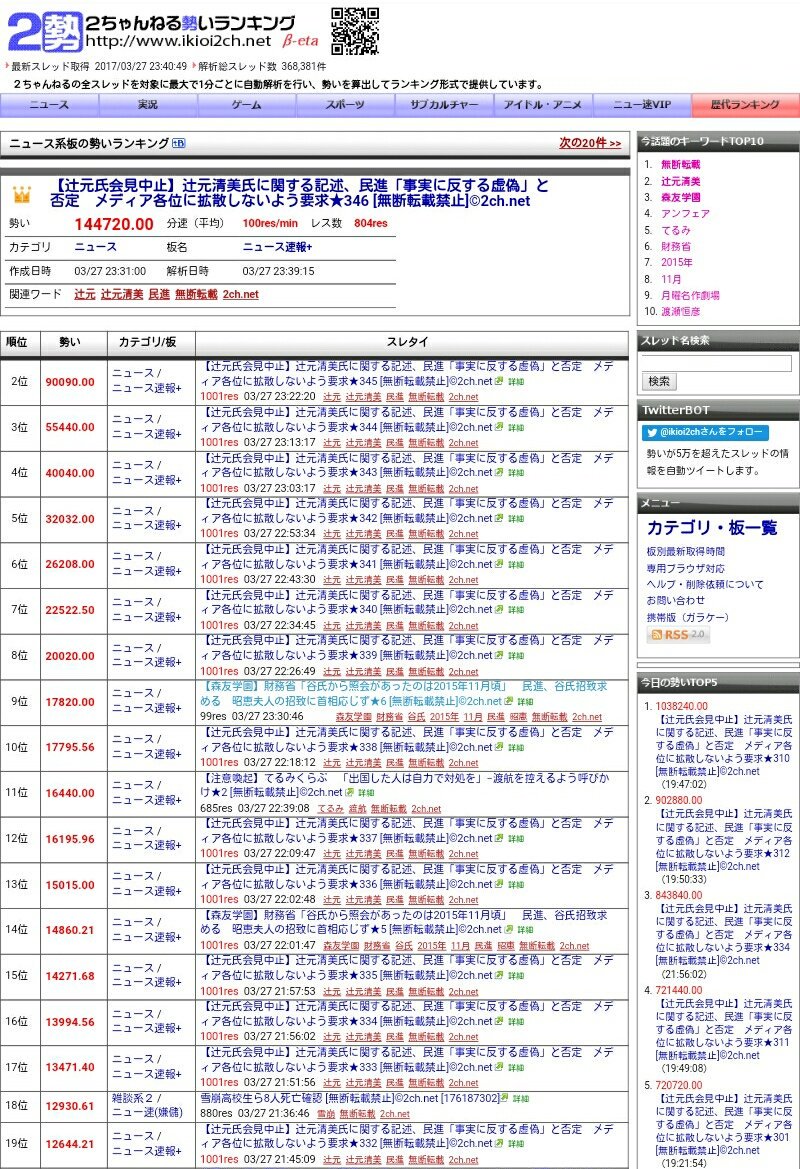Click the 2勢 site logo
The image size is (800, 1169).
pyautogui.click(x=44, y=33)
